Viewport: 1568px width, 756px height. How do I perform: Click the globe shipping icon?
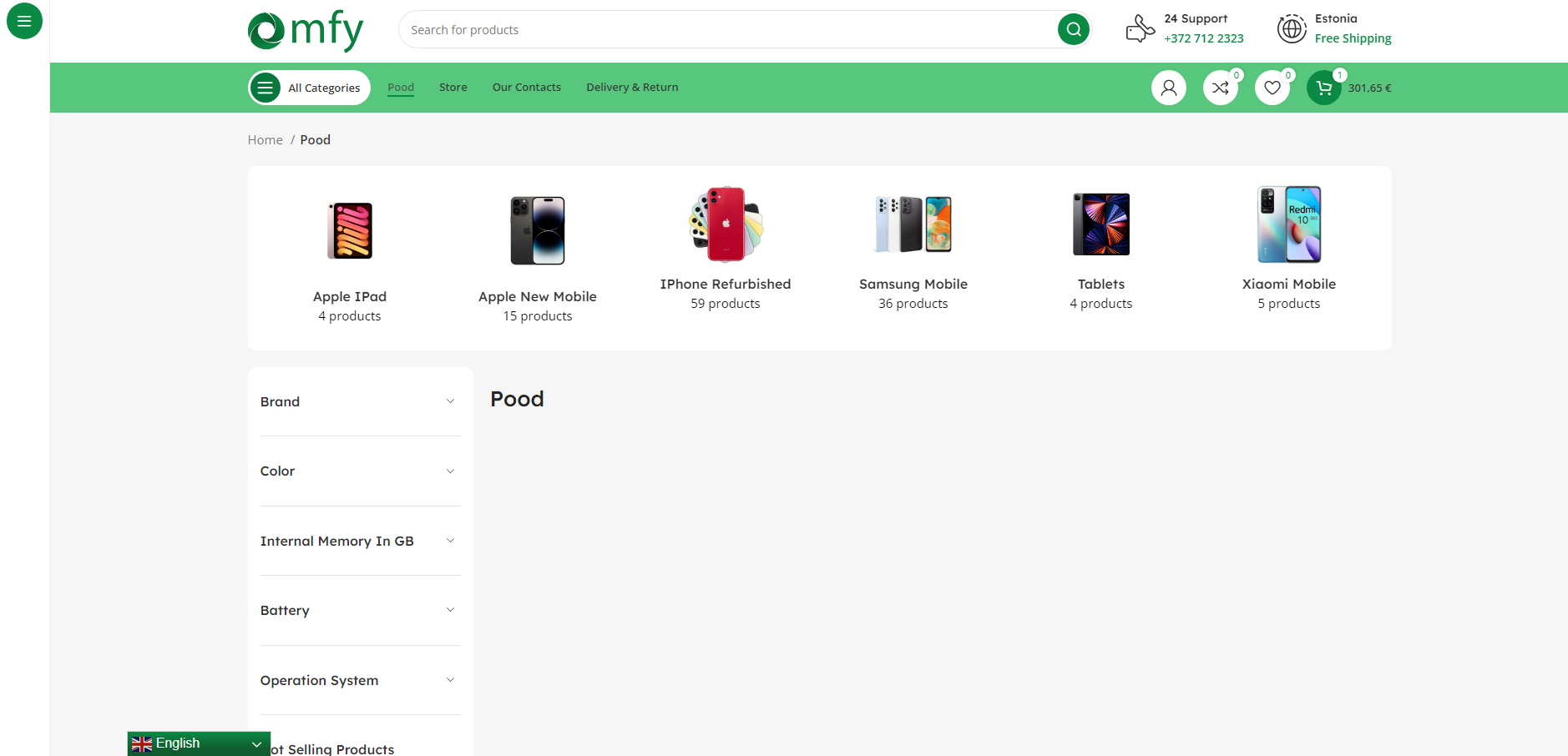[x=1292, y=28]
